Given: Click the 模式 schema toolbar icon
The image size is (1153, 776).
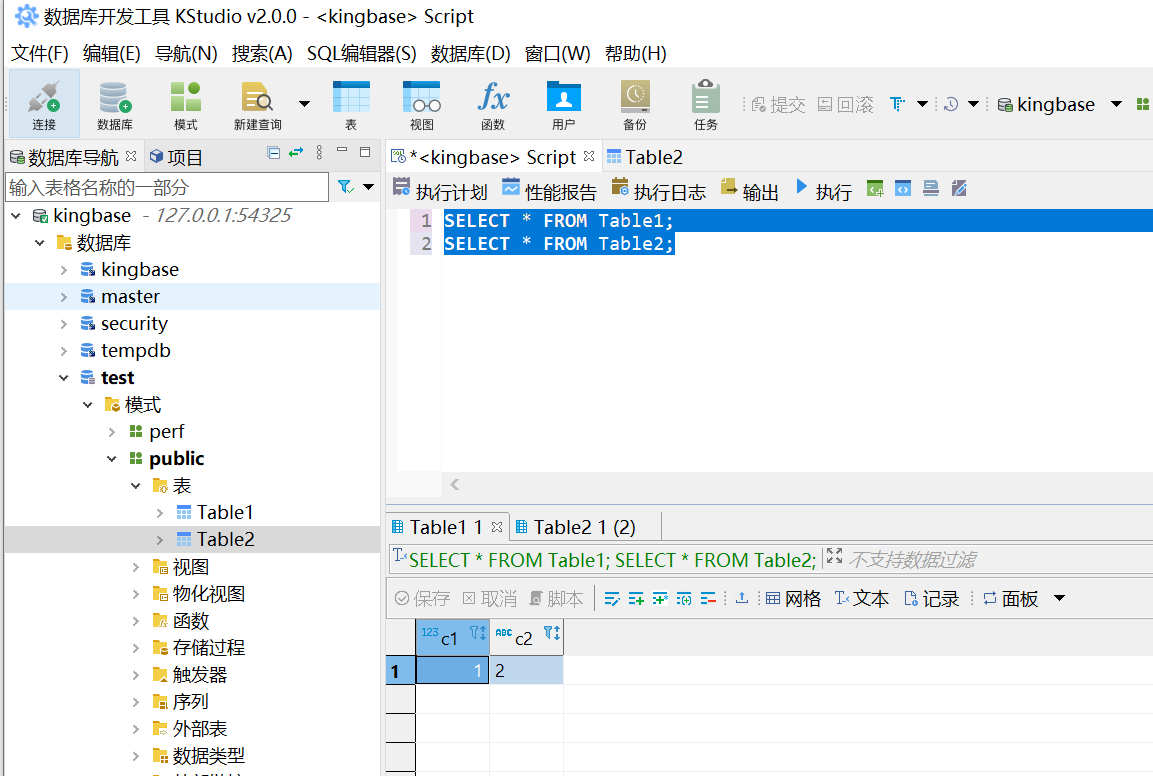Looking at the screenshot, I should pyautogui.click(x=186, y=104).
